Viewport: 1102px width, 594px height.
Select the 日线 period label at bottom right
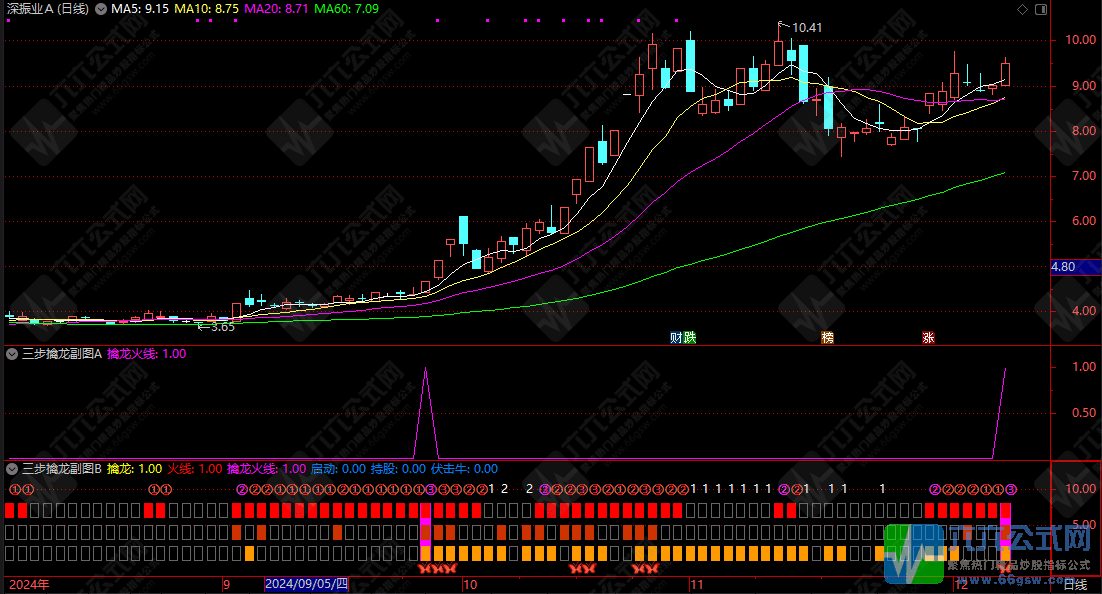point(1075,585)
